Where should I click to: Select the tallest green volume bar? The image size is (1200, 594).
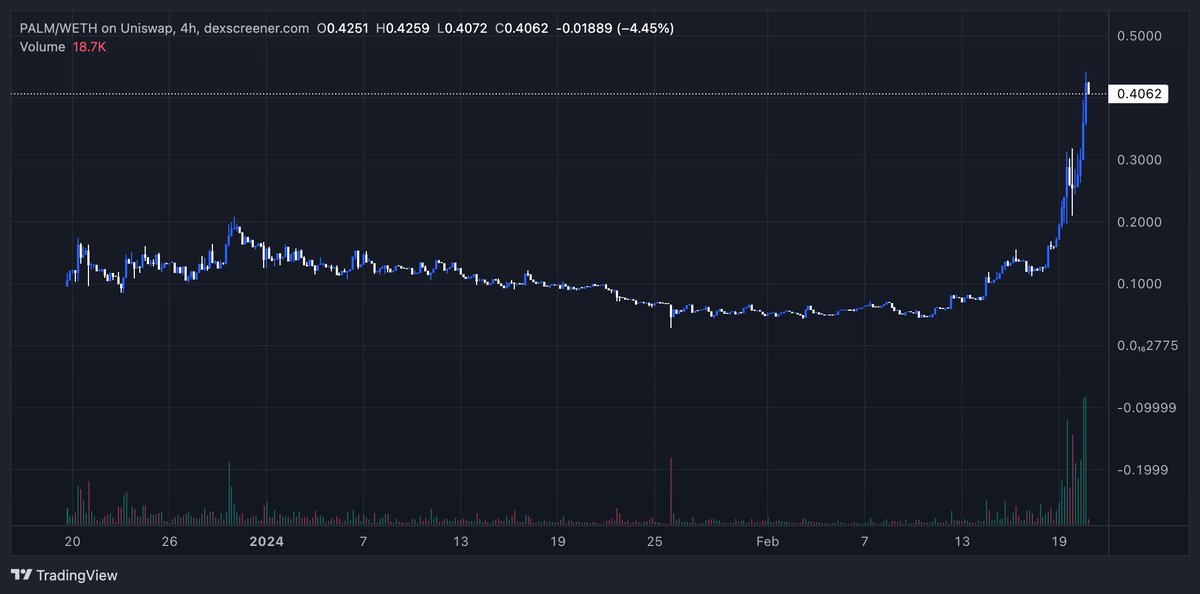pyautogui.click(x=1085, y=460)
